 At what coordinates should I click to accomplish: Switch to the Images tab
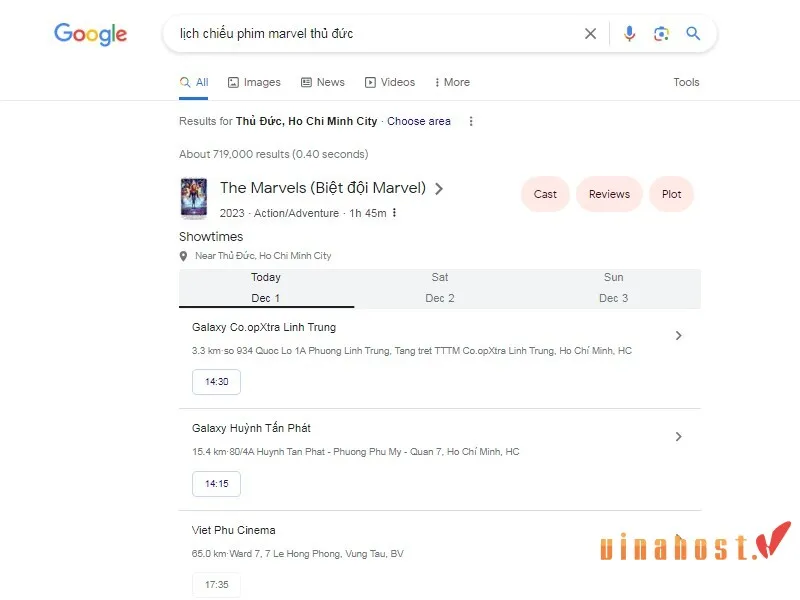[254, 82]
